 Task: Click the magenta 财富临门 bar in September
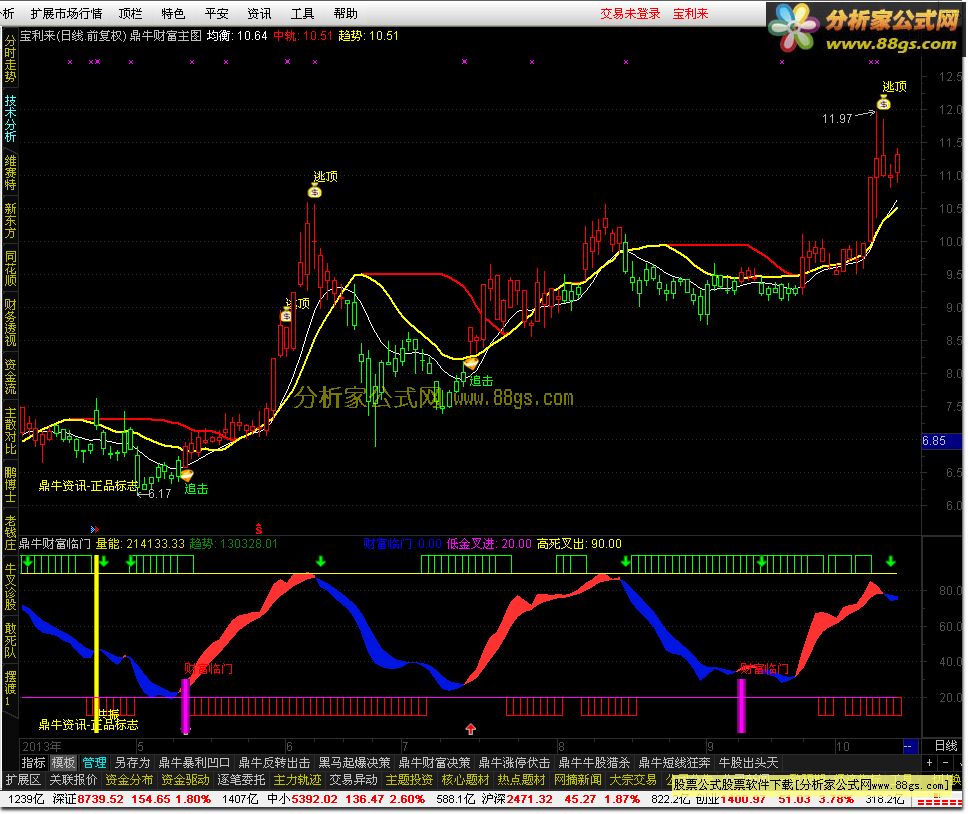(x=741, y=705)
